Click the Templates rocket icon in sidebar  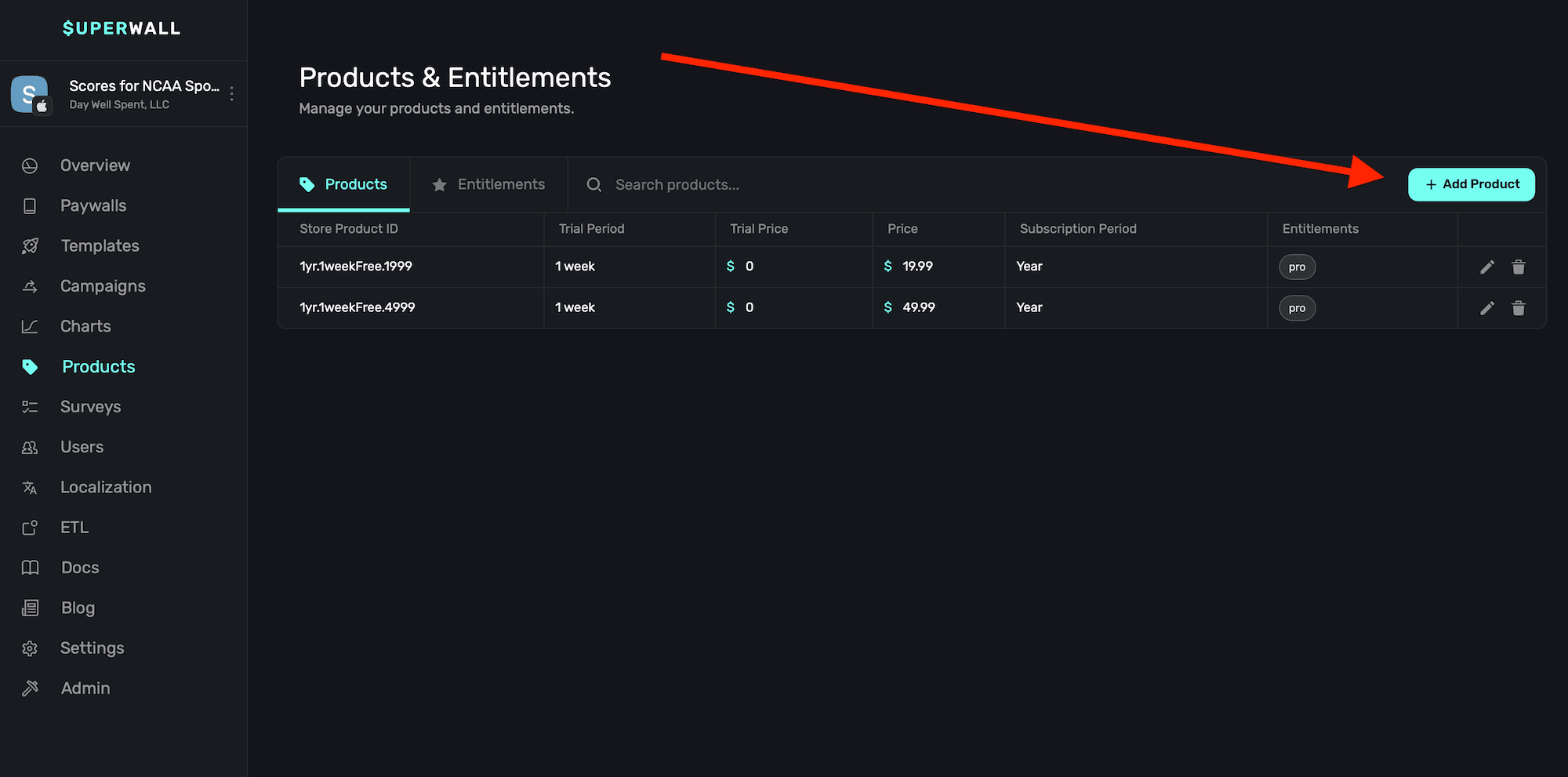click(x=30, y=246)
